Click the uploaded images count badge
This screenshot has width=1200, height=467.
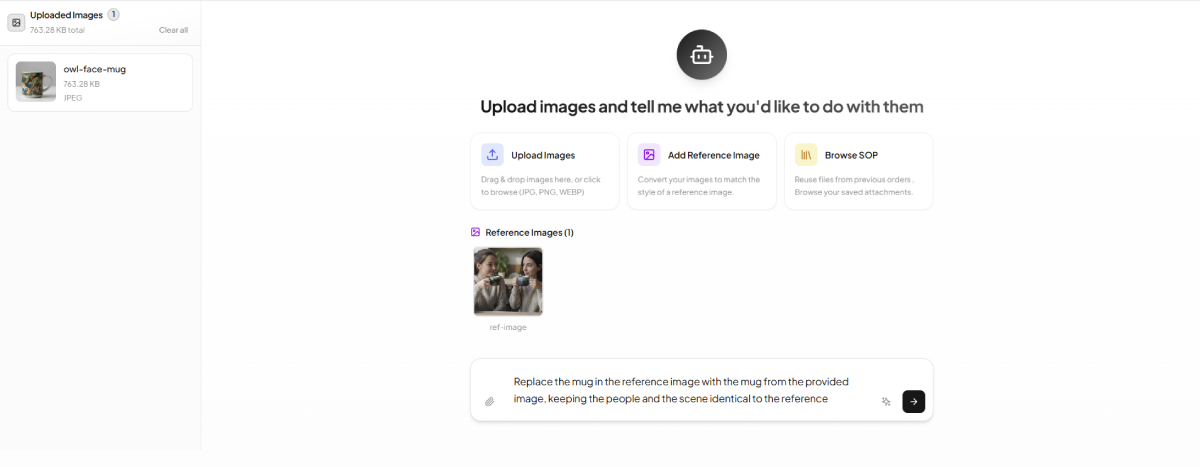(113, 14)
